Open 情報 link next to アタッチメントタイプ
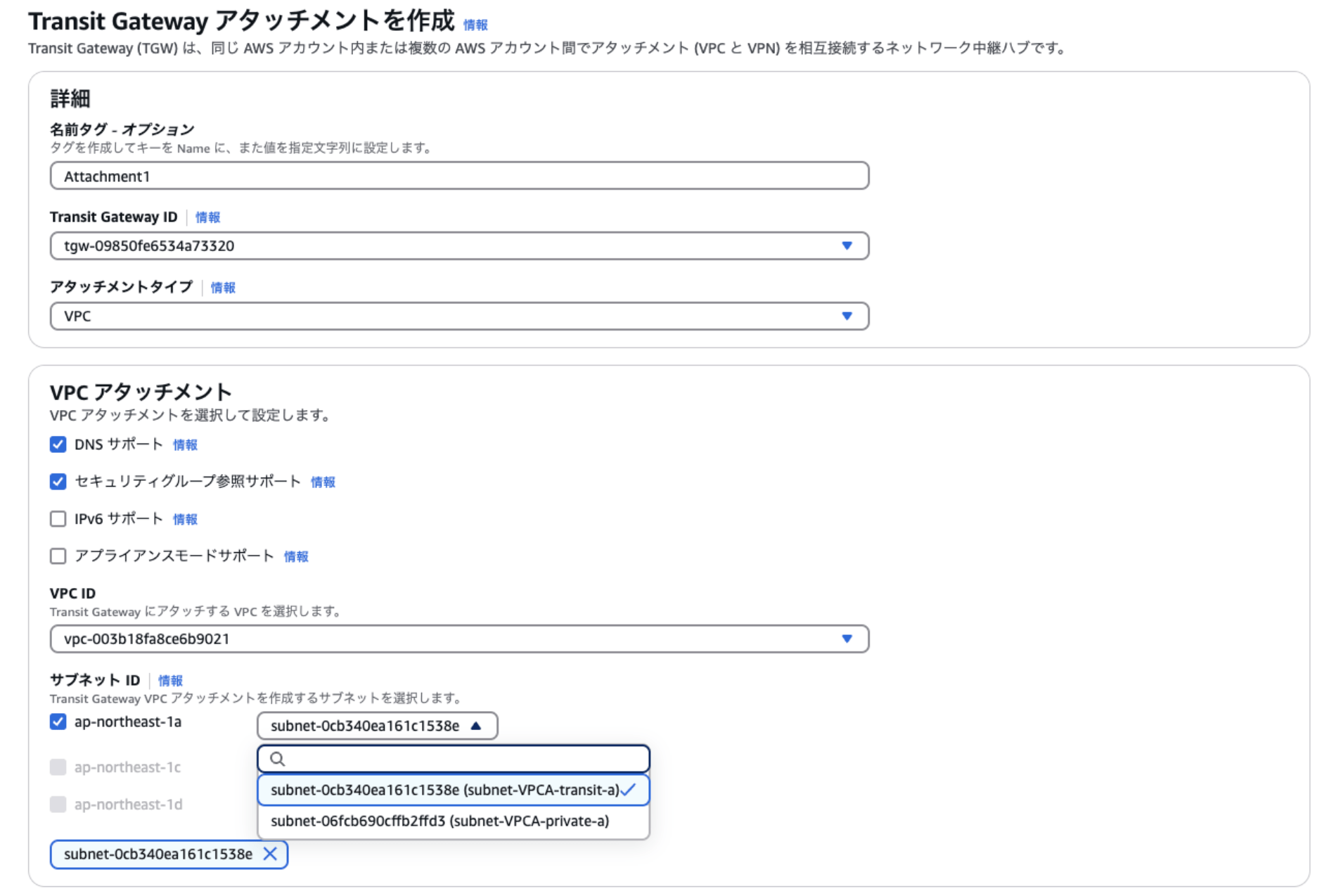 [223, 288]
